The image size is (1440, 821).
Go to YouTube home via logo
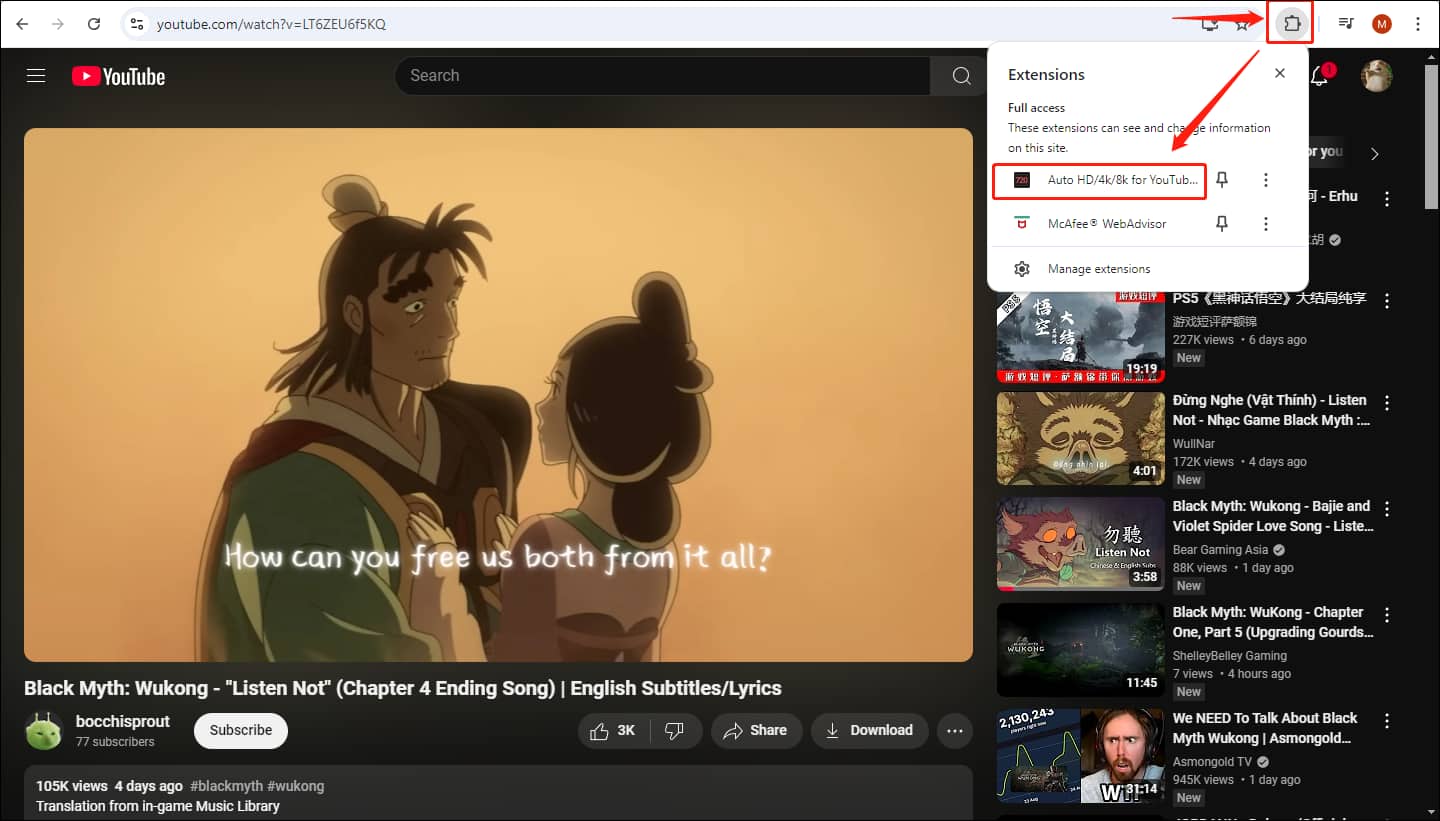coord(118,76)
